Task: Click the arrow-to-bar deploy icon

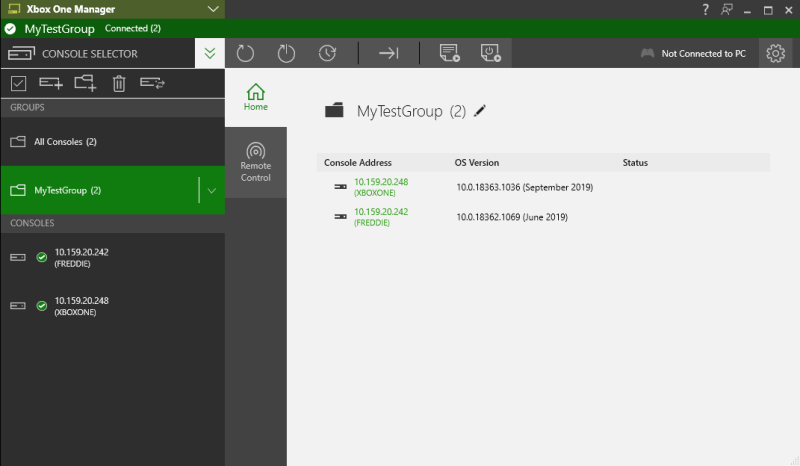Action: (389, 53)
